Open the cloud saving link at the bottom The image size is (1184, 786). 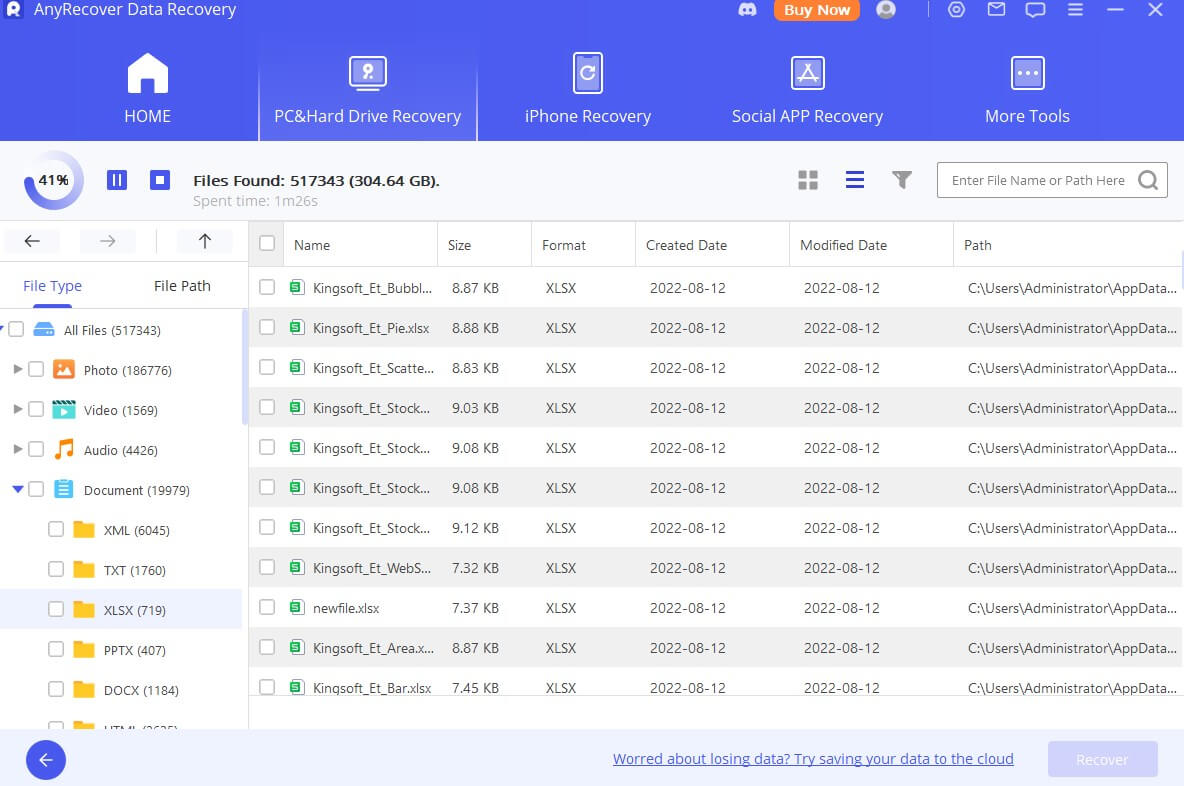tap(813, 758)
